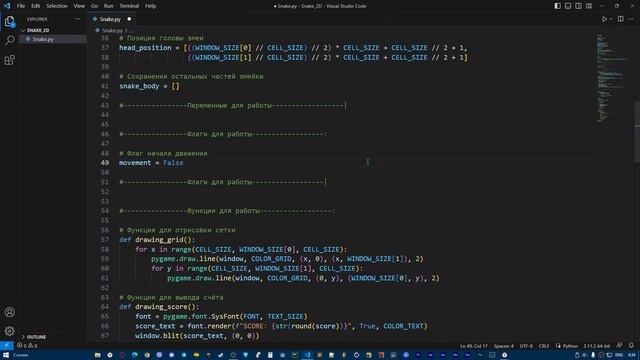Open the Manage gear icon

click(x=9, y=331)
